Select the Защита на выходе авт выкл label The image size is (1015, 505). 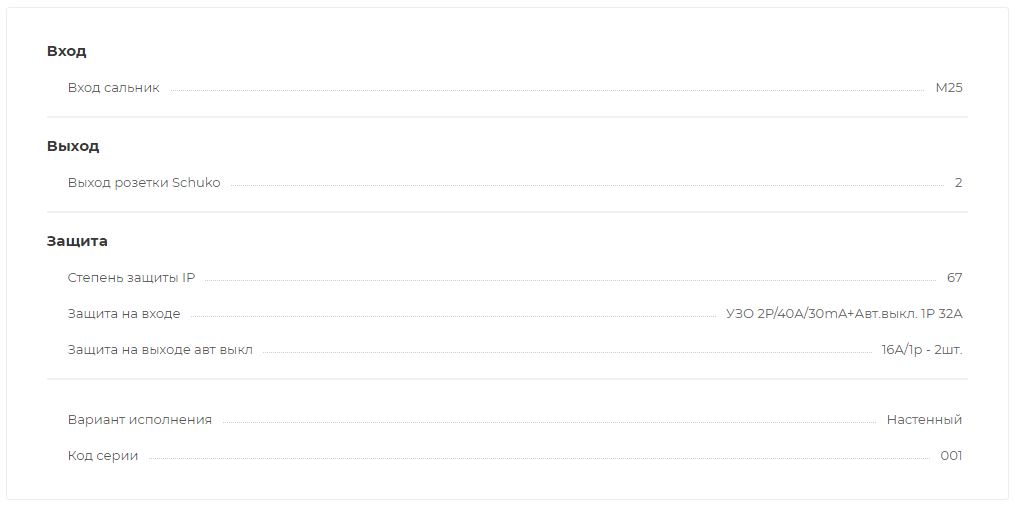pos(160,350)
